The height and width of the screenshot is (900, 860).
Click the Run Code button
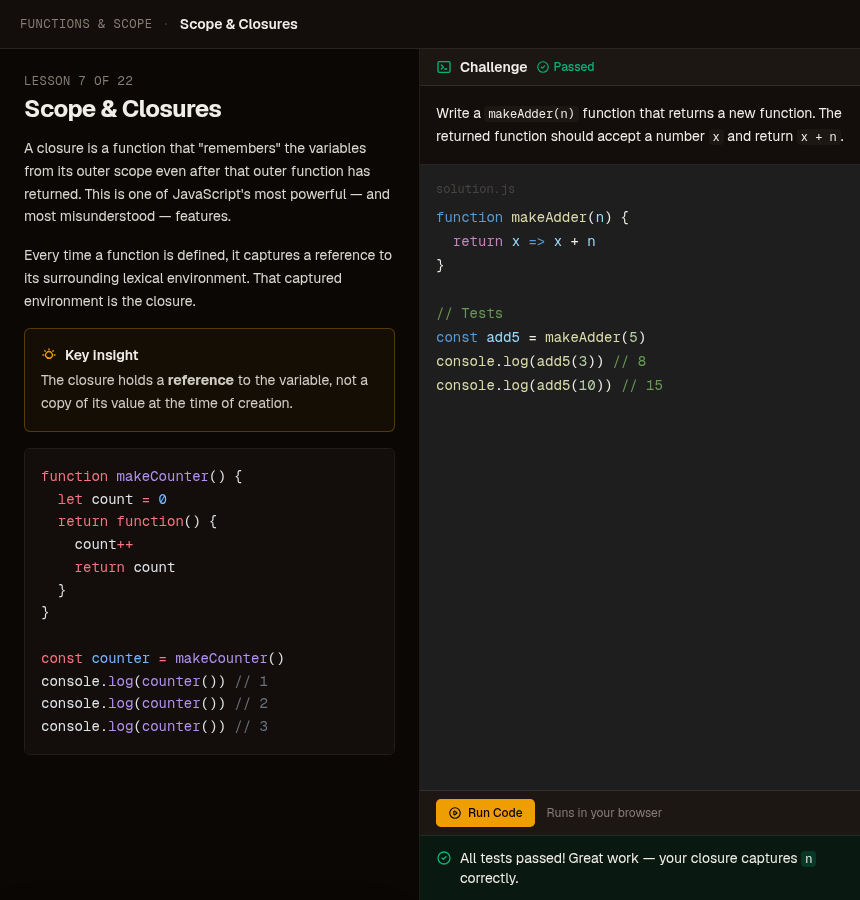click(x=485, y=813)
